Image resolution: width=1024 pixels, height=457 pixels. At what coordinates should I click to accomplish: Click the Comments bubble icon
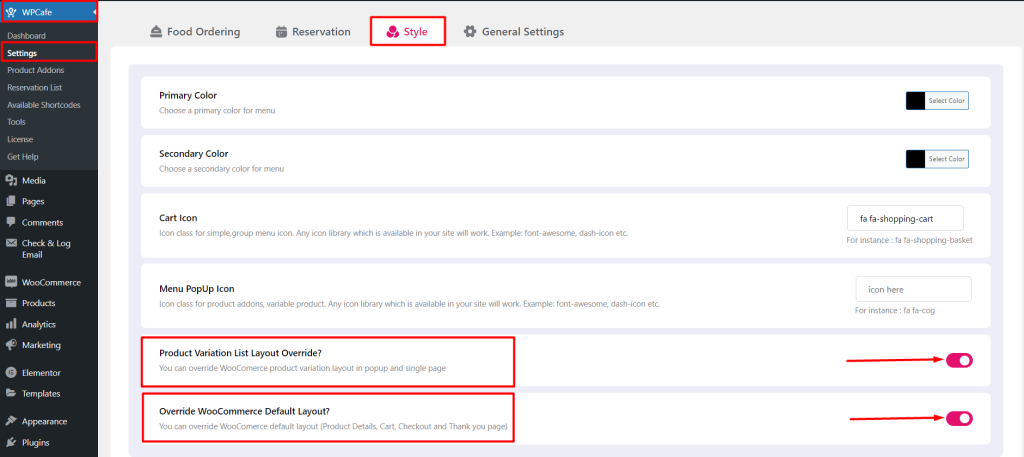click(11, 222)
